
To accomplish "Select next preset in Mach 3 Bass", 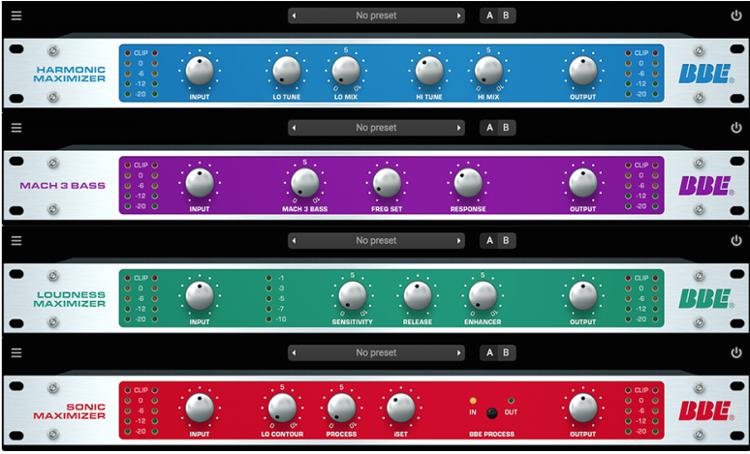I will (x=459, y=128).
